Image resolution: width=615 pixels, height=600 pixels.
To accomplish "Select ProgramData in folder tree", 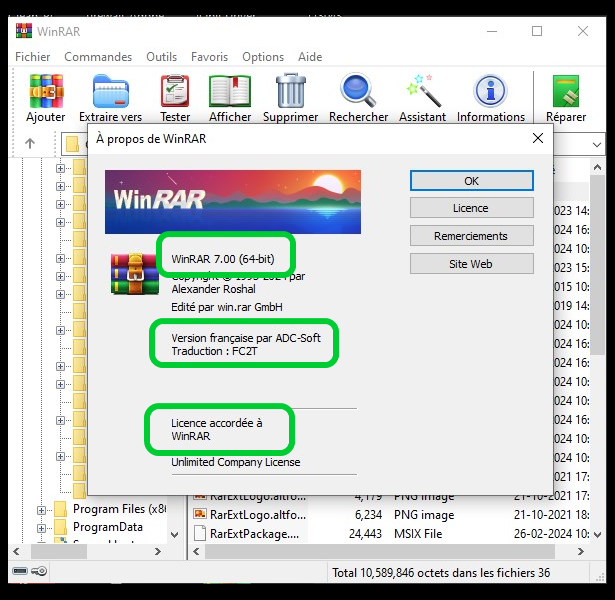I will [x=108, y=527].
